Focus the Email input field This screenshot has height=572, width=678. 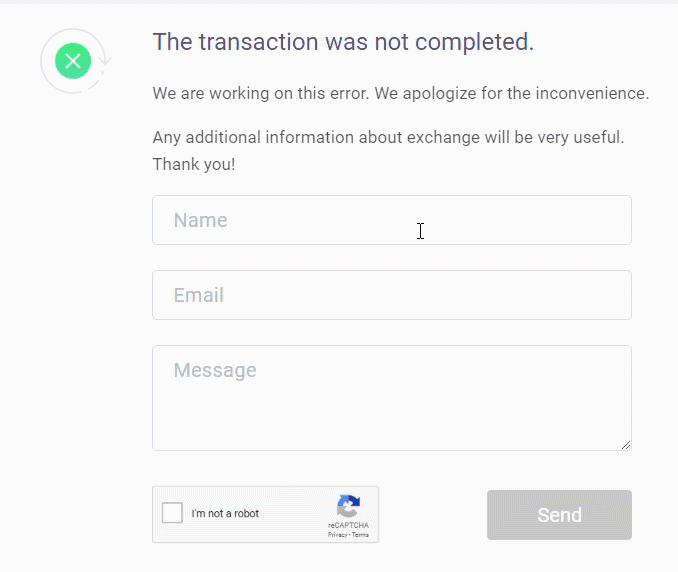point(392,295)
